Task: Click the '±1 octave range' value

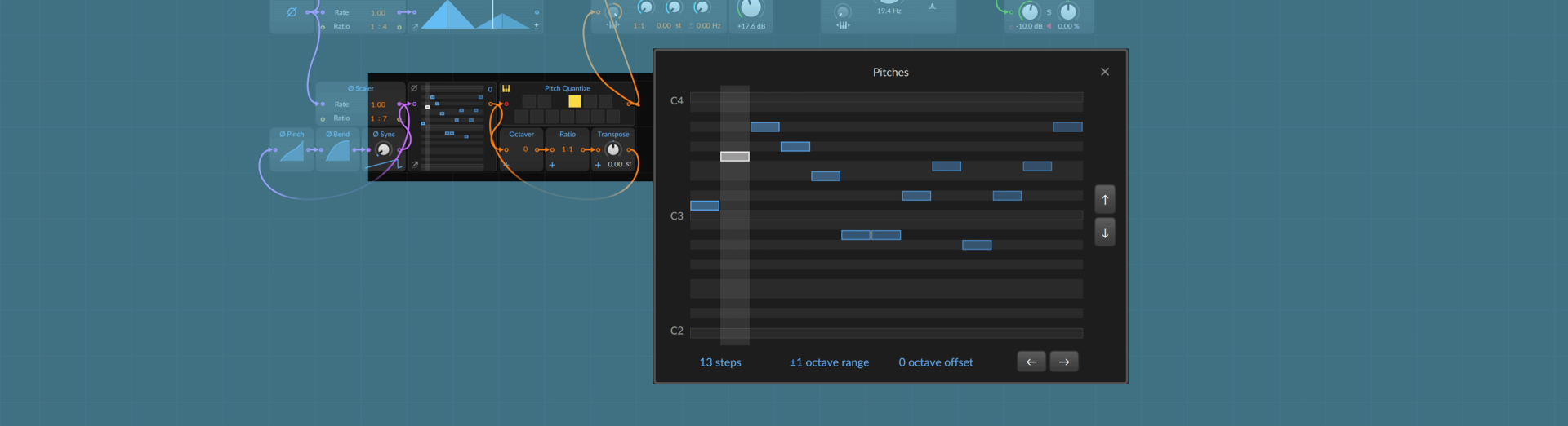Action: click(829, 362)
